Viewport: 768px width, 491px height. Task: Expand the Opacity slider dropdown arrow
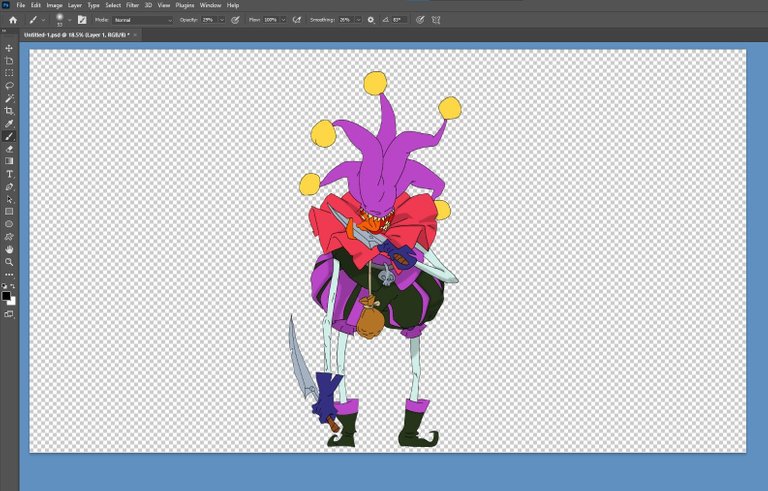coord(221,20)
